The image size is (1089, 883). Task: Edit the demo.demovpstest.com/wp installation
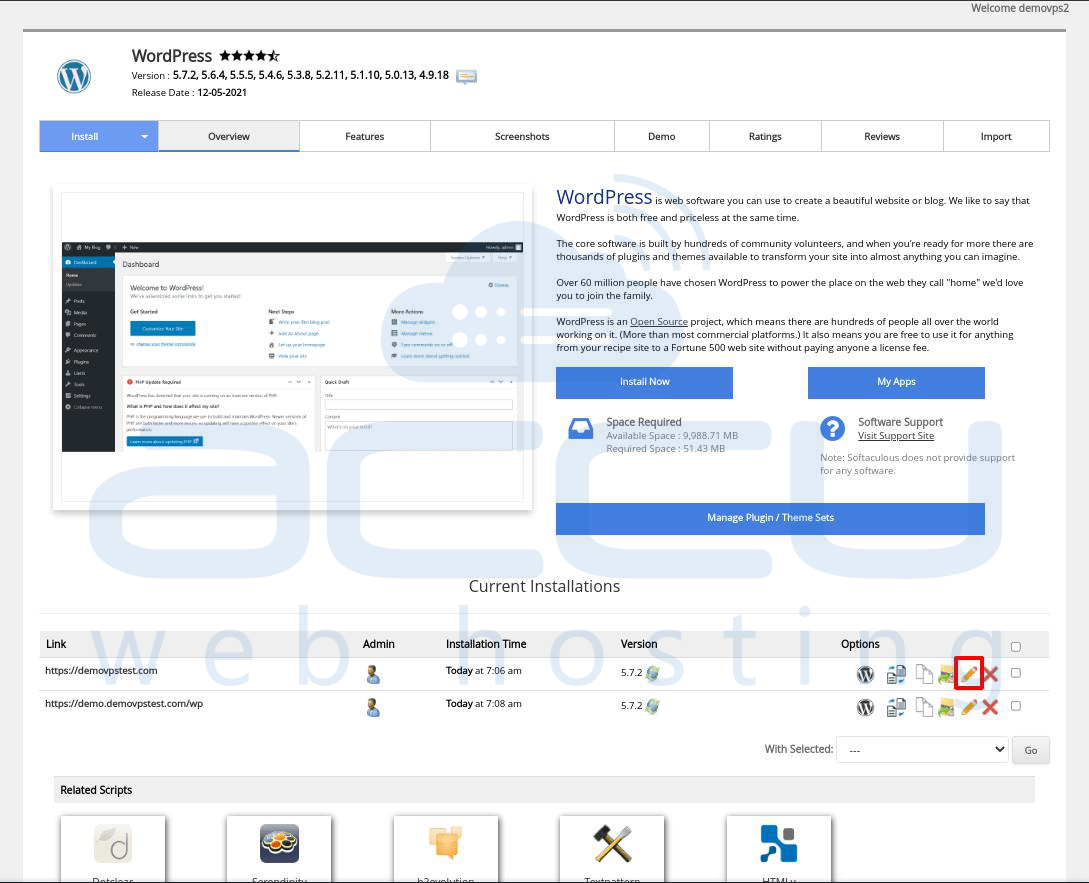pyautogui.click(x=969, y=707)
